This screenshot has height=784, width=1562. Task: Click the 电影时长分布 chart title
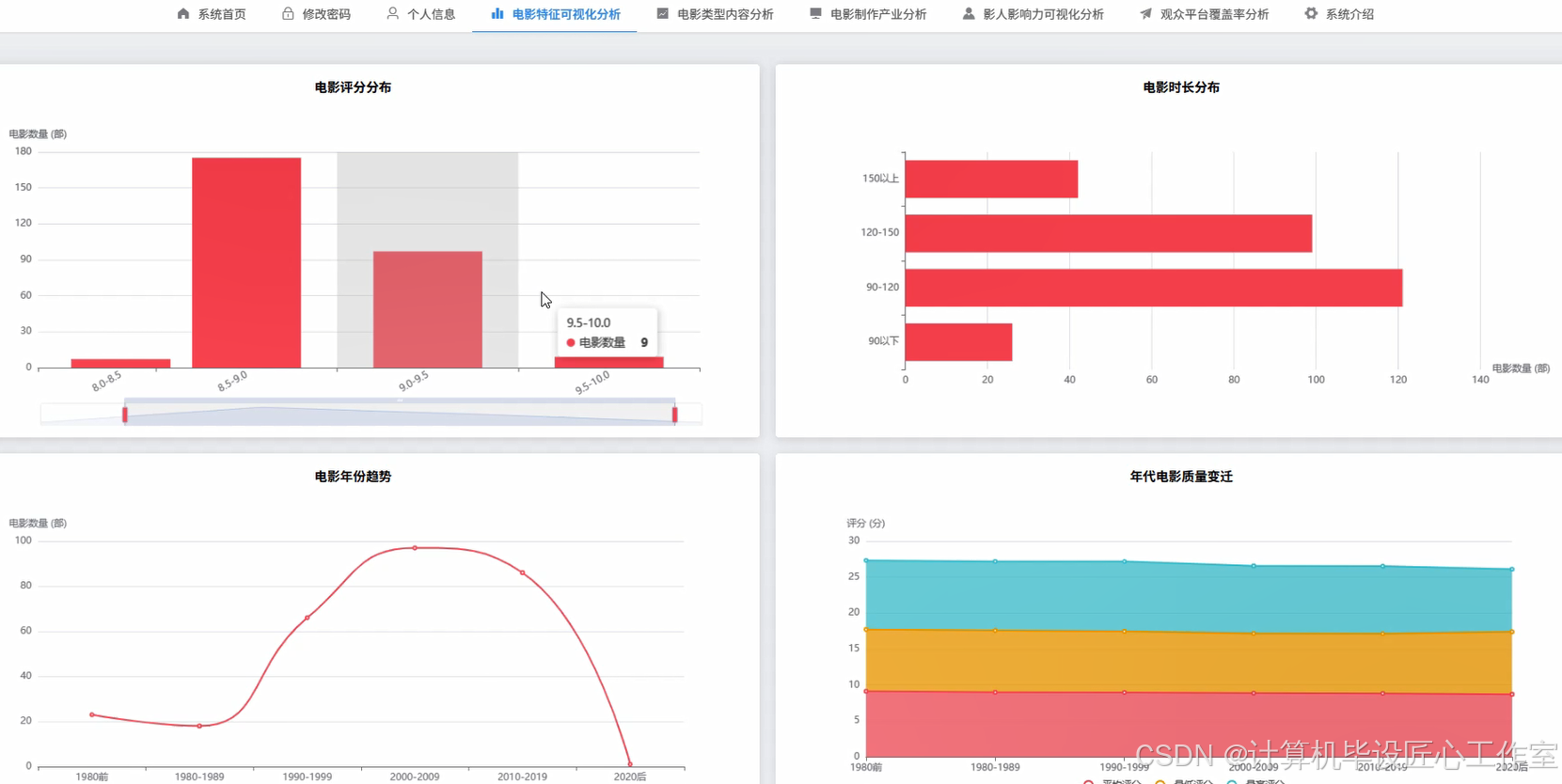1181,87
